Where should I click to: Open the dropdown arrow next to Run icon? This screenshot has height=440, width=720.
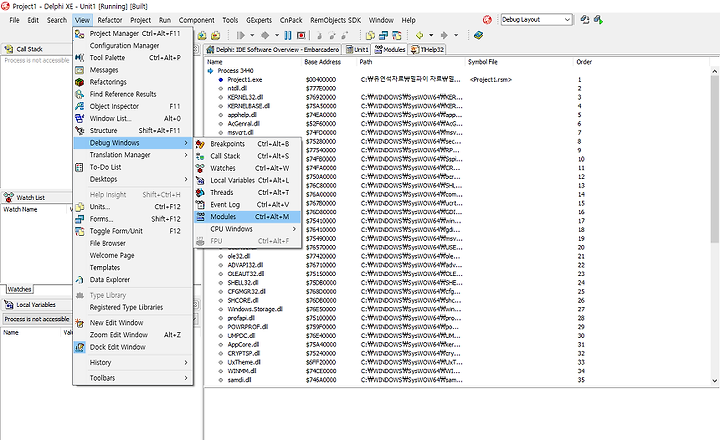(252, 35)
